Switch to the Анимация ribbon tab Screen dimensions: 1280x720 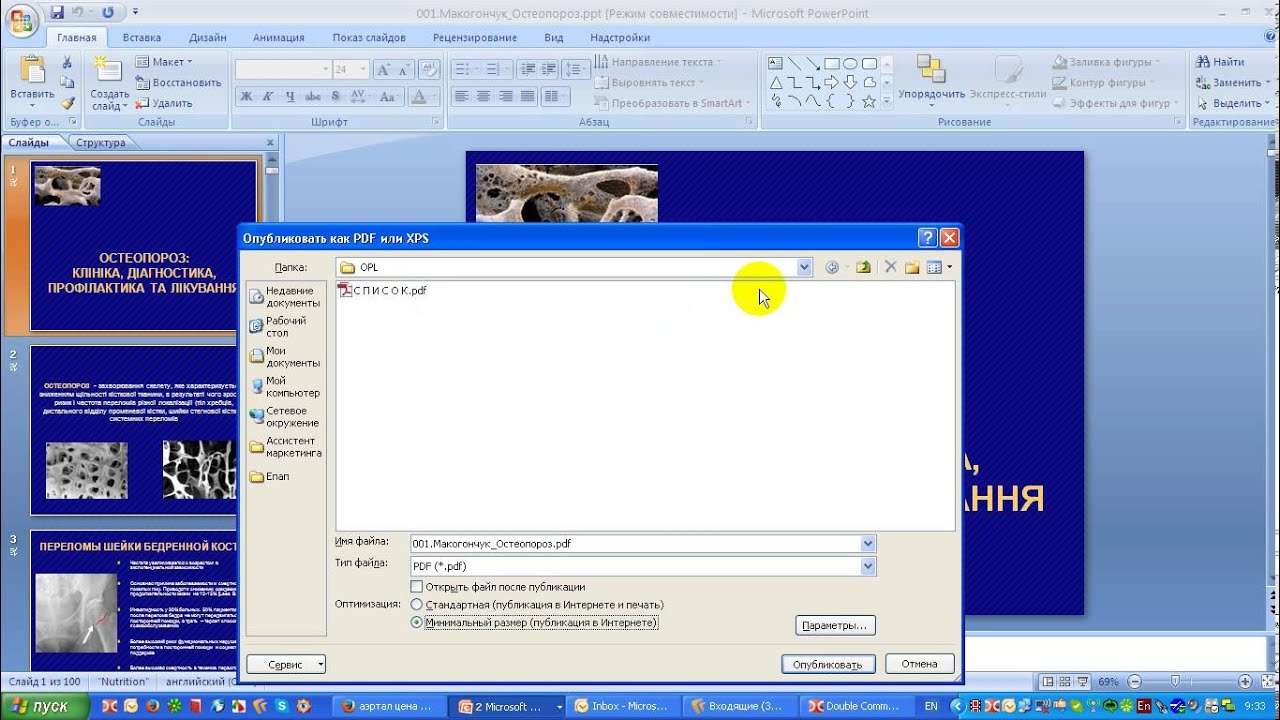(279, 38)
